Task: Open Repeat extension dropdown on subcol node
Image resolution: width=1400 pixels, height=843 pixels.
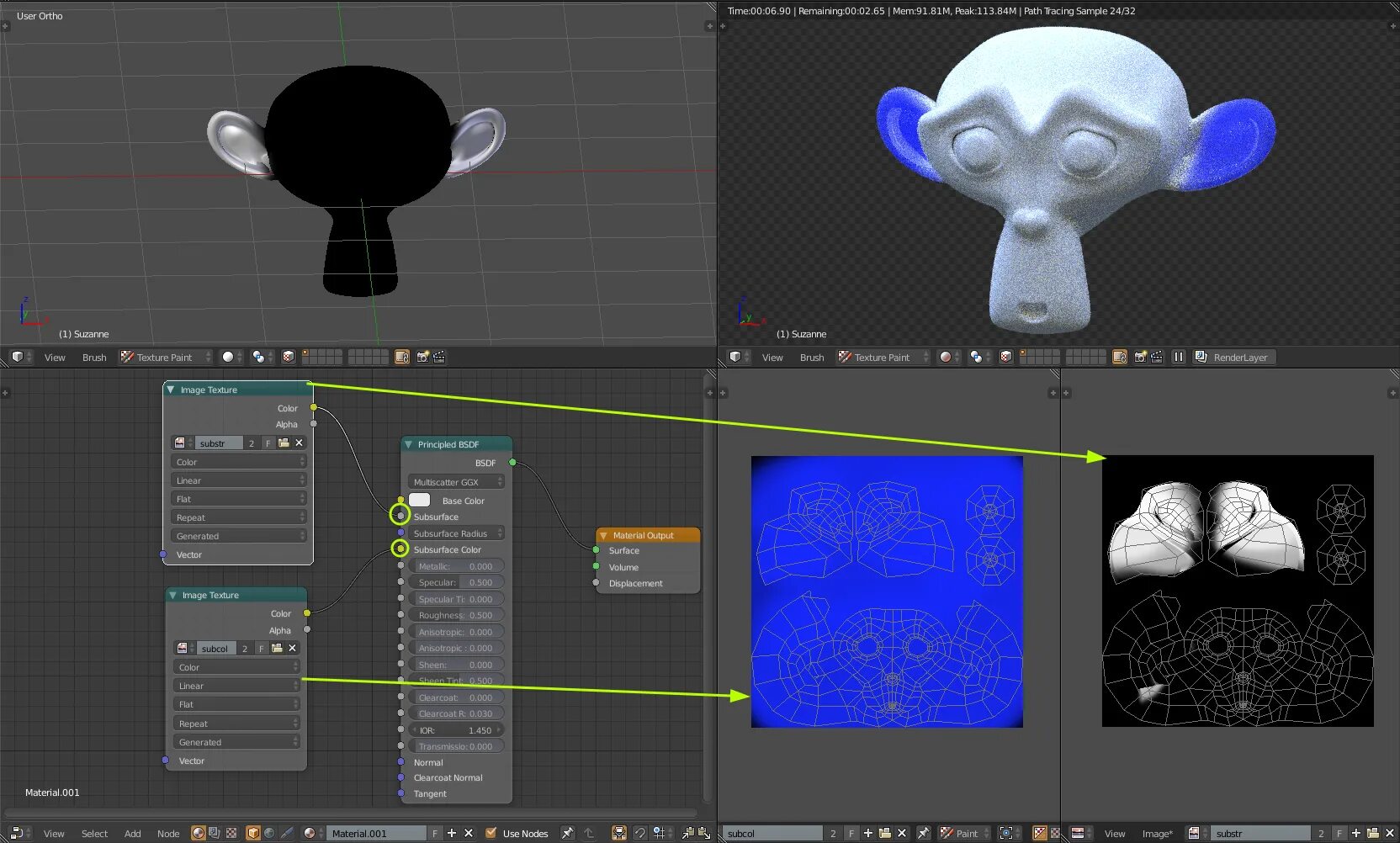Action: pyautogui.click(x=236, y=724)
